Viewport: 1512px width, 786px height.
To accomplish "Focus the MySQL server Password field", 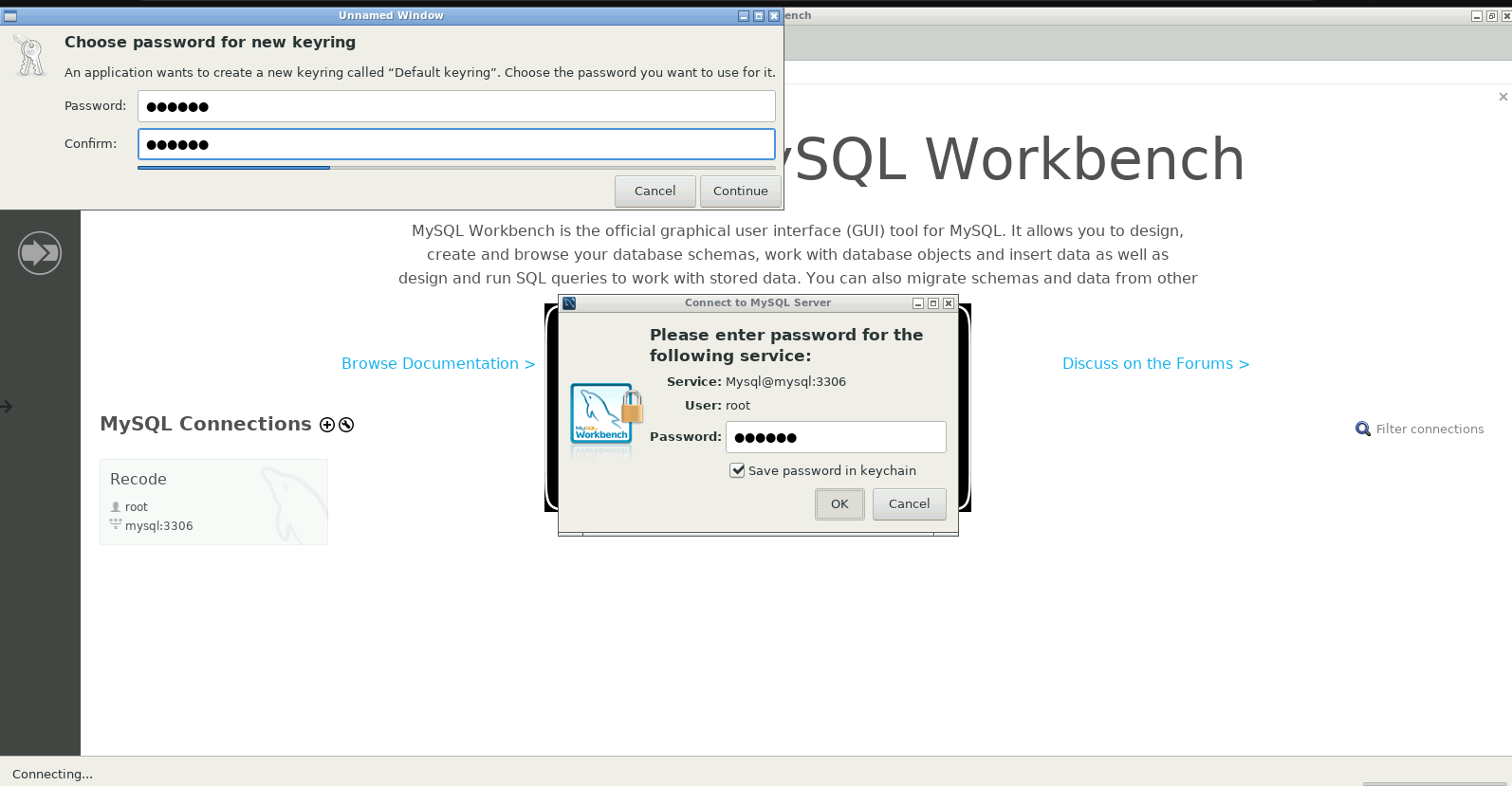I will coord(836,437).
